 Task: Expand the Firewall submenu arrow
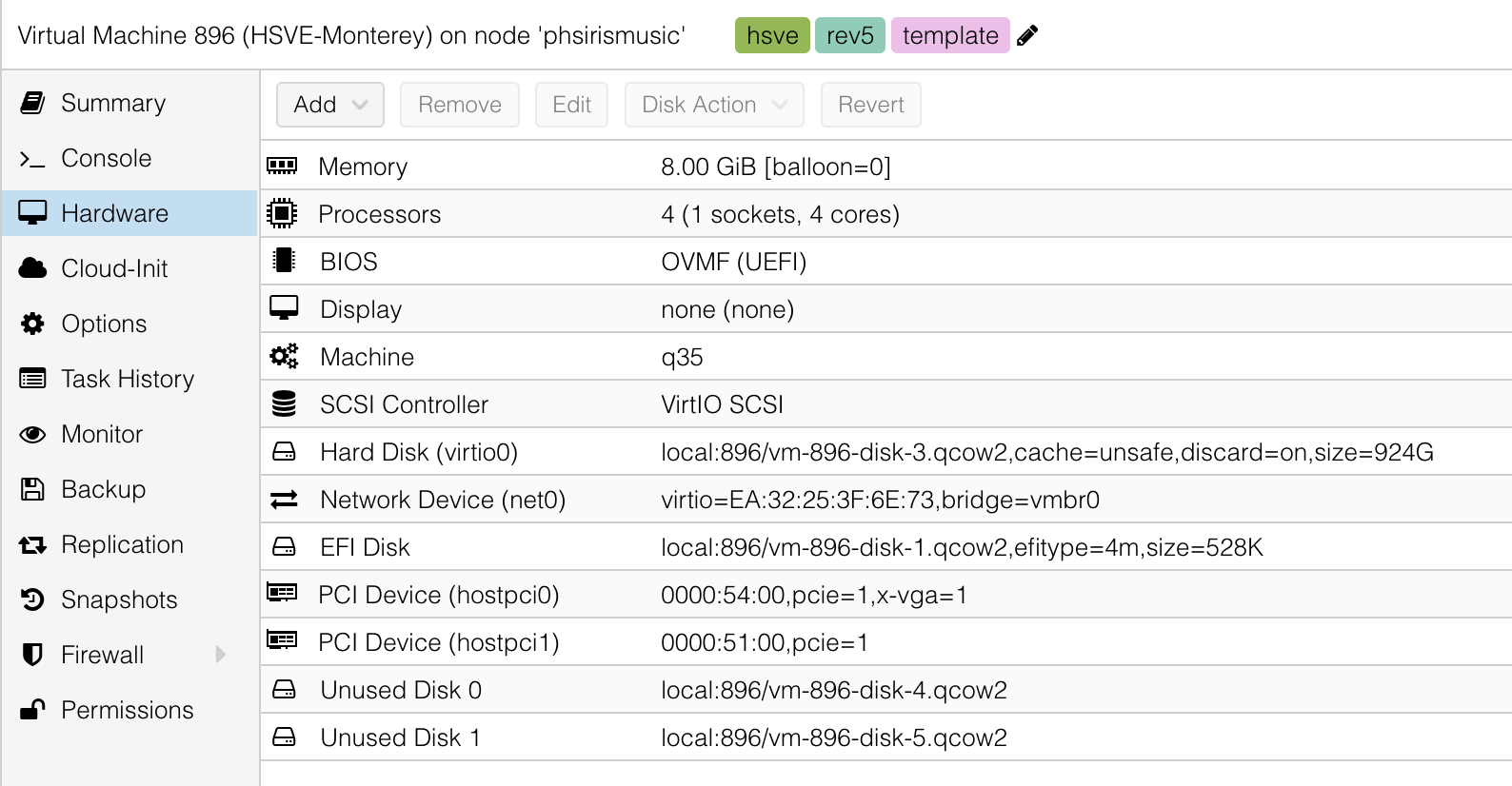coord(221,655)
